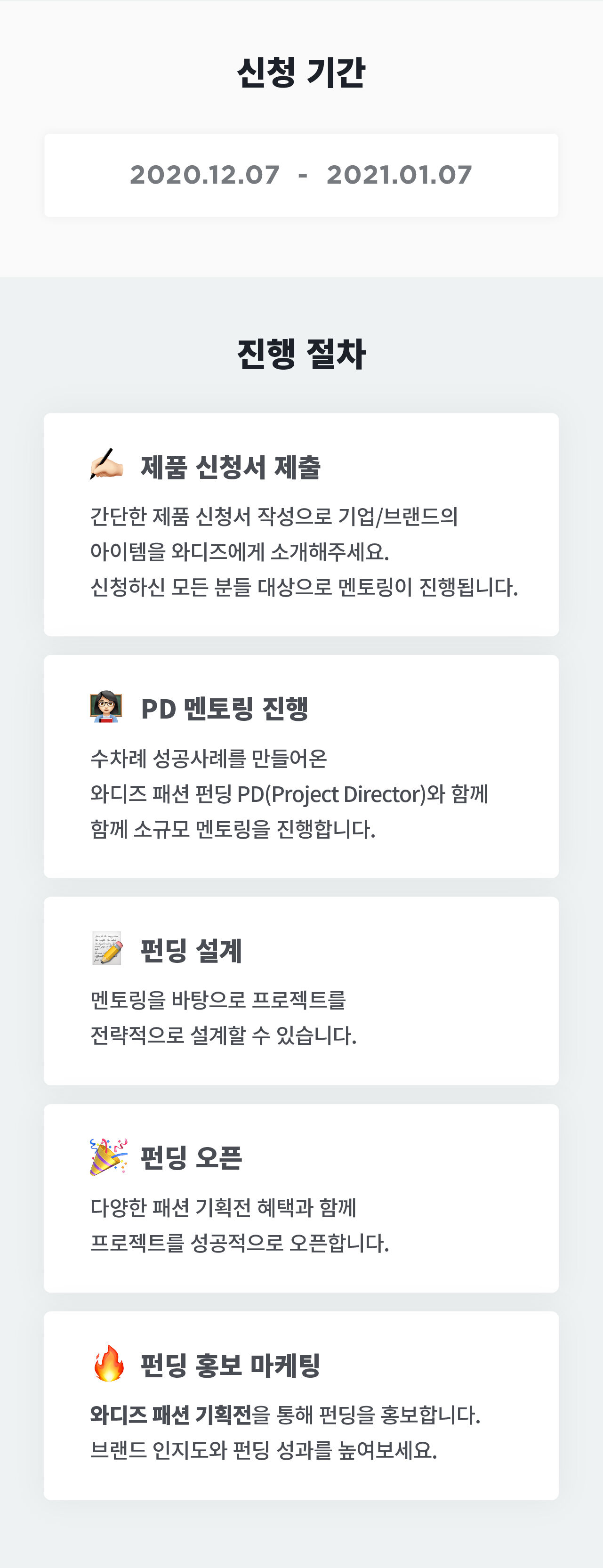Screen dimensions: 603x1568
Task: Click the 아이템을 와디즈에게 소개해주세요 line
Action: (x=239, y=552)
